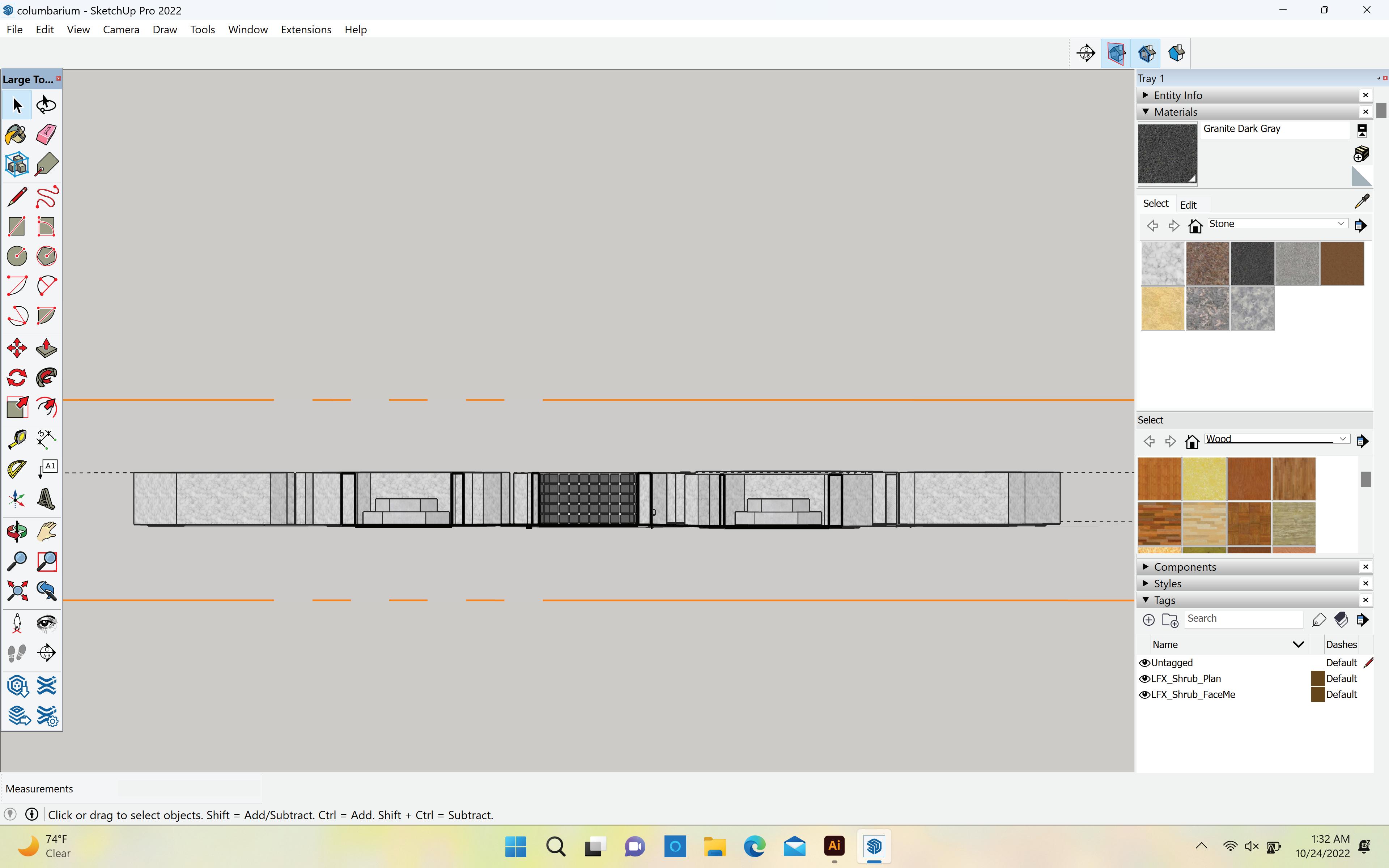Click the Name column header in Tags
The image size is (1389, 868).
click(x=1165, y=645)
